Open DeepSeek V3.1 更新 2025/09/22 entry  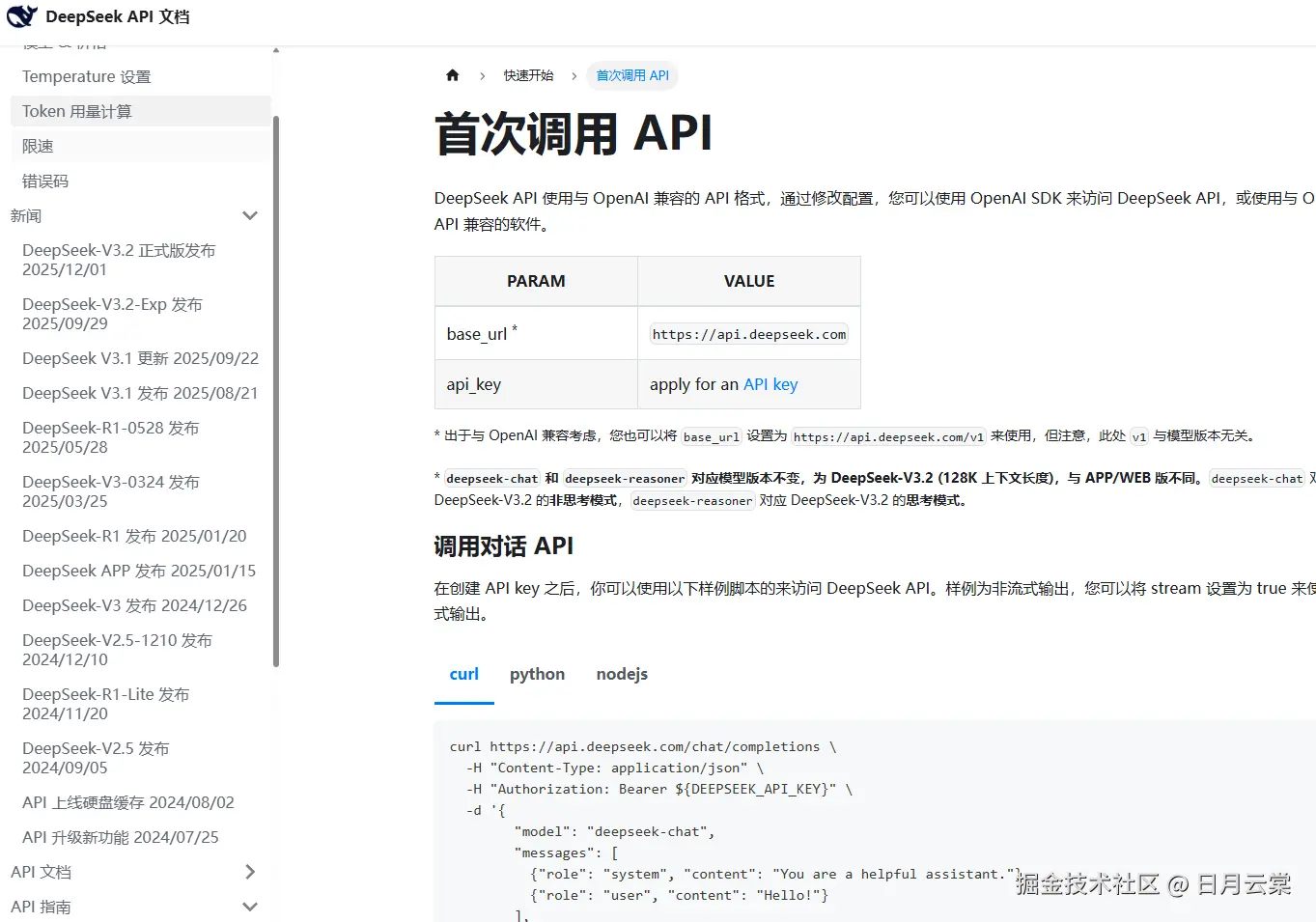coord(140,358)
